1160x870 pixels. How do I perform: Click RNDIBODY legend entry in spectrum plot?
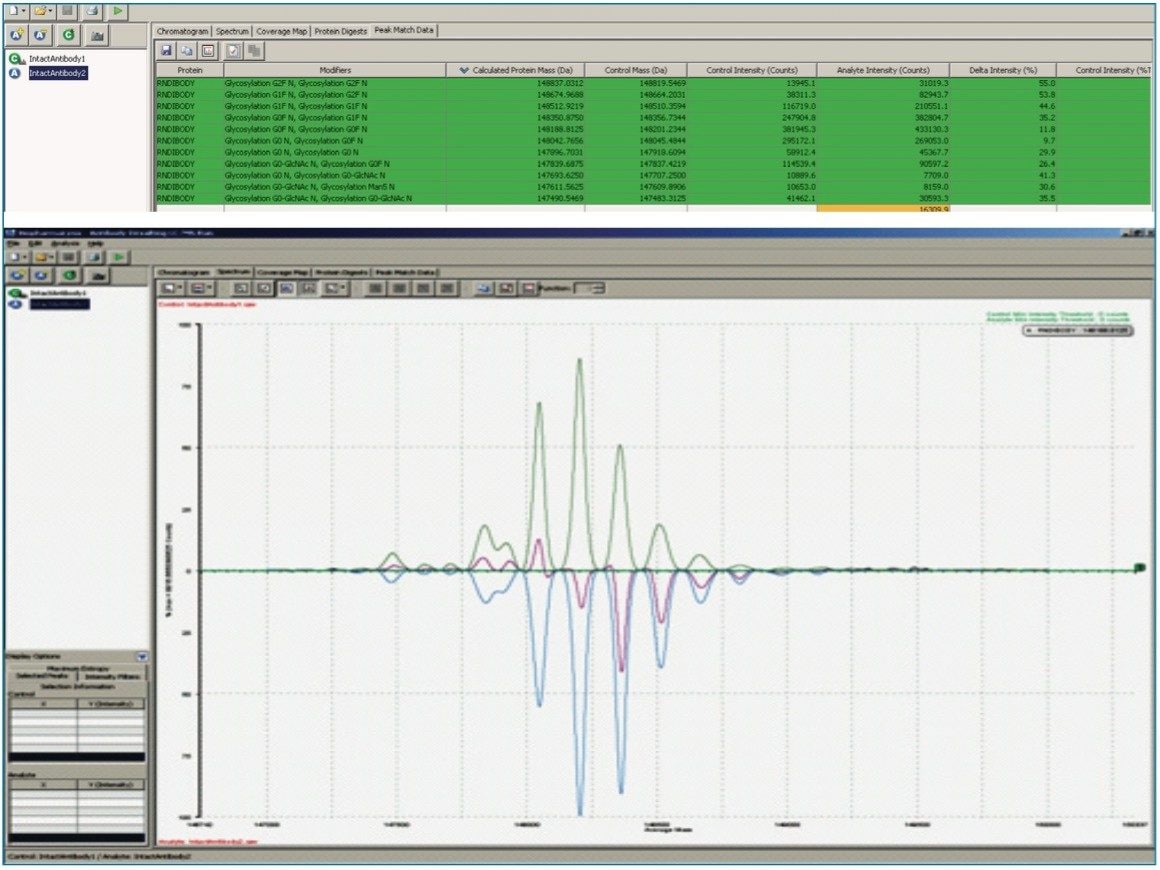1078,331
